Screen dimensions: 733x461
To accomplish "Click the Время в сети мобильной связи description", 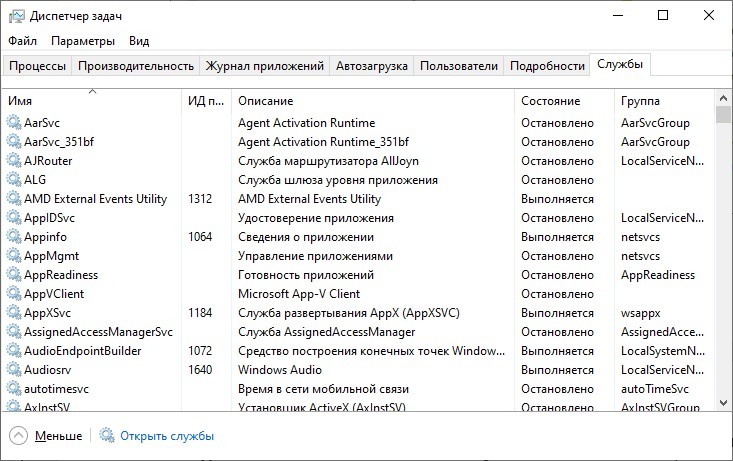I will point(323,389).
